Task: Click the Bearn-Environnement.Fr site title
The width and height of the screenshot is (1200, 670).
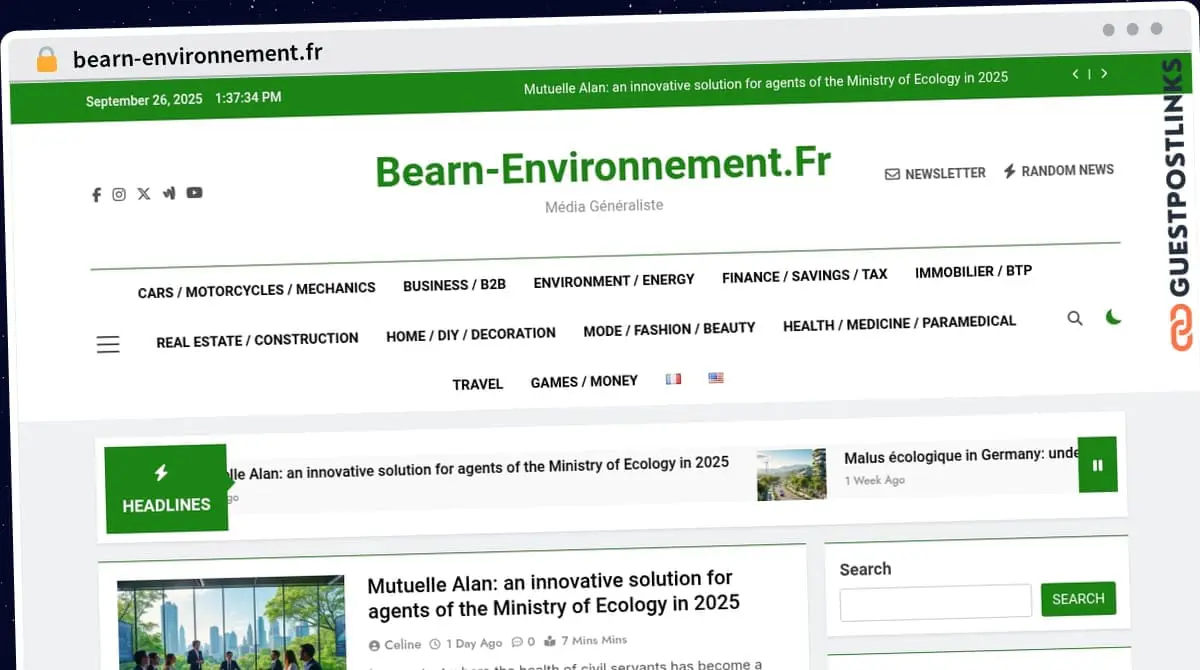Action: click(603, 166)
